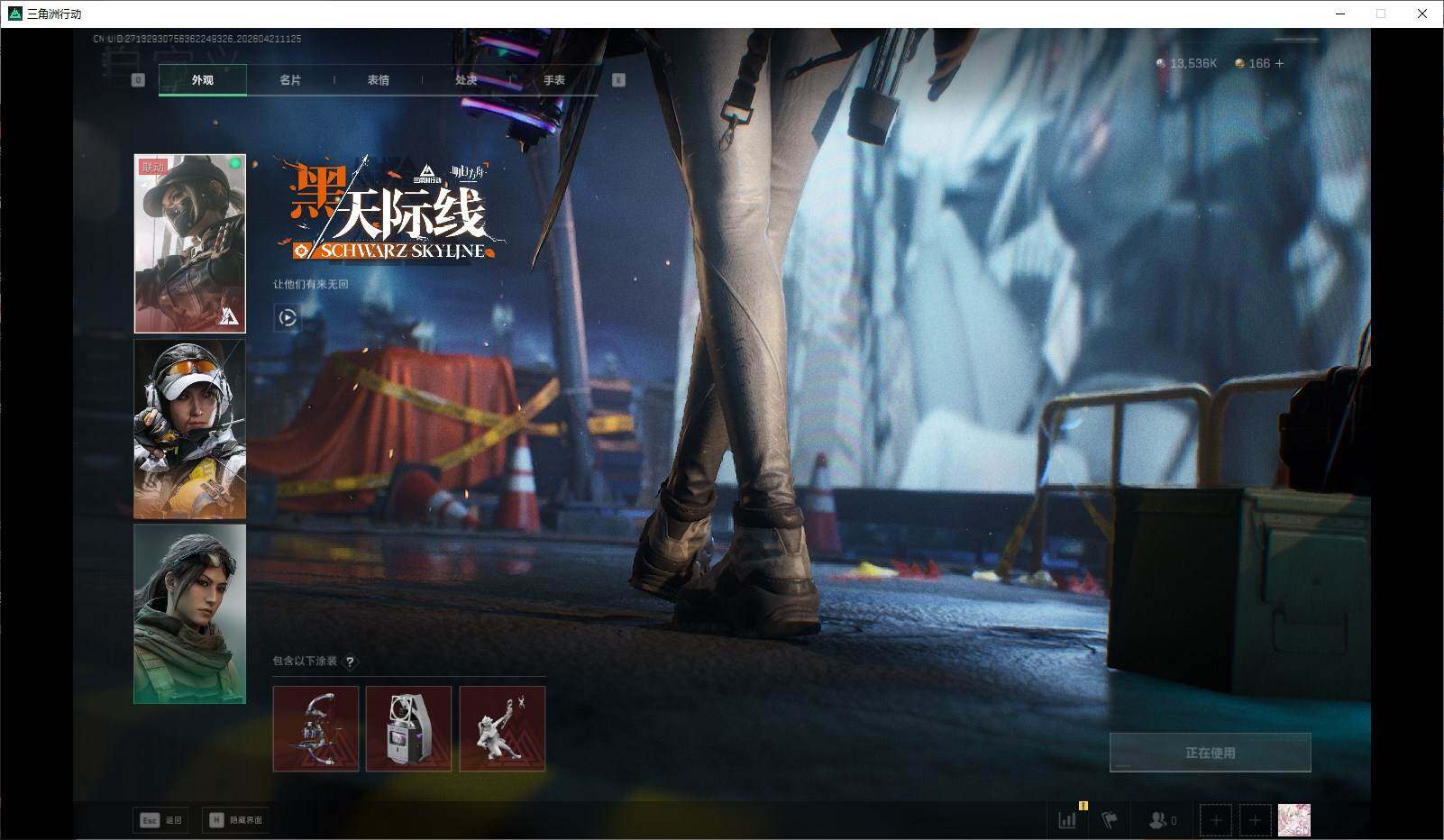This screenshot has width=1444, height=840.
Task: Maximize the 三角洲行动 window
Action: 1381,14
